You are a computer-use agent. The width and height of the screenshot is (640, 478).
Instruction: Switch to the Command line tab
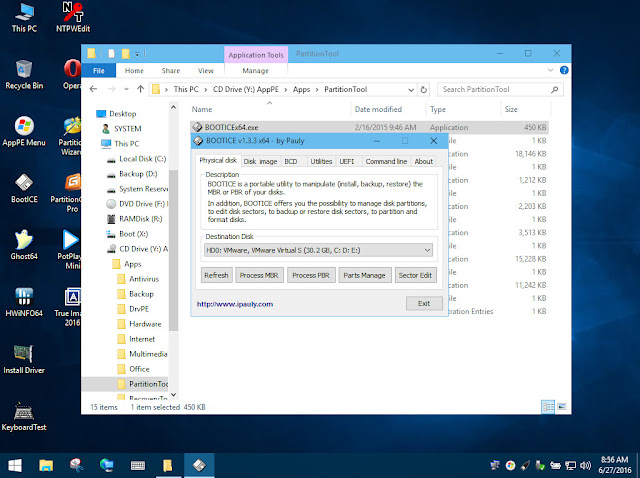tap(386, 162)
